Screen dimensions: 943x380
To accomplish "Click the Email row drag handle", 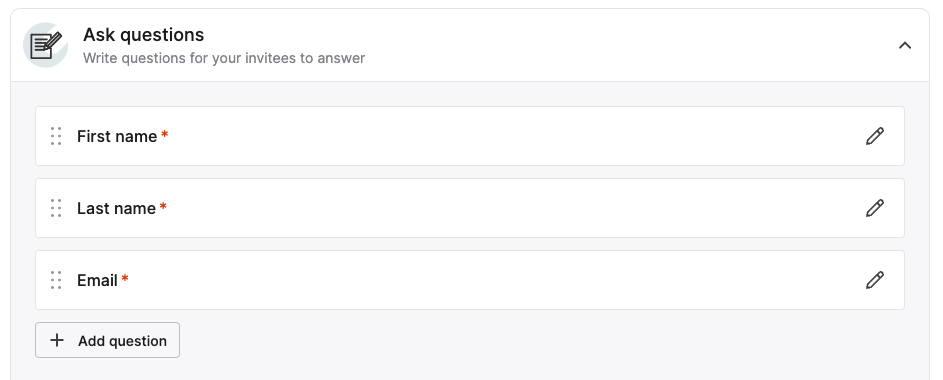I will point(56,280).
